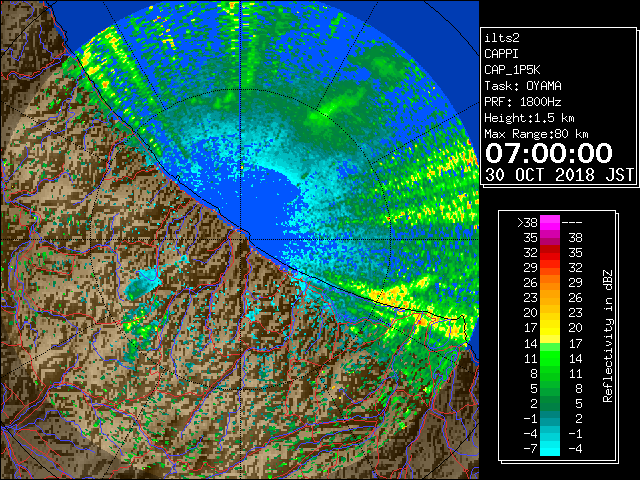This screenshot has height=480, width=640.
Task: Select the orange 26–29 dBZ legend band
Action: (x=550, y=282)
